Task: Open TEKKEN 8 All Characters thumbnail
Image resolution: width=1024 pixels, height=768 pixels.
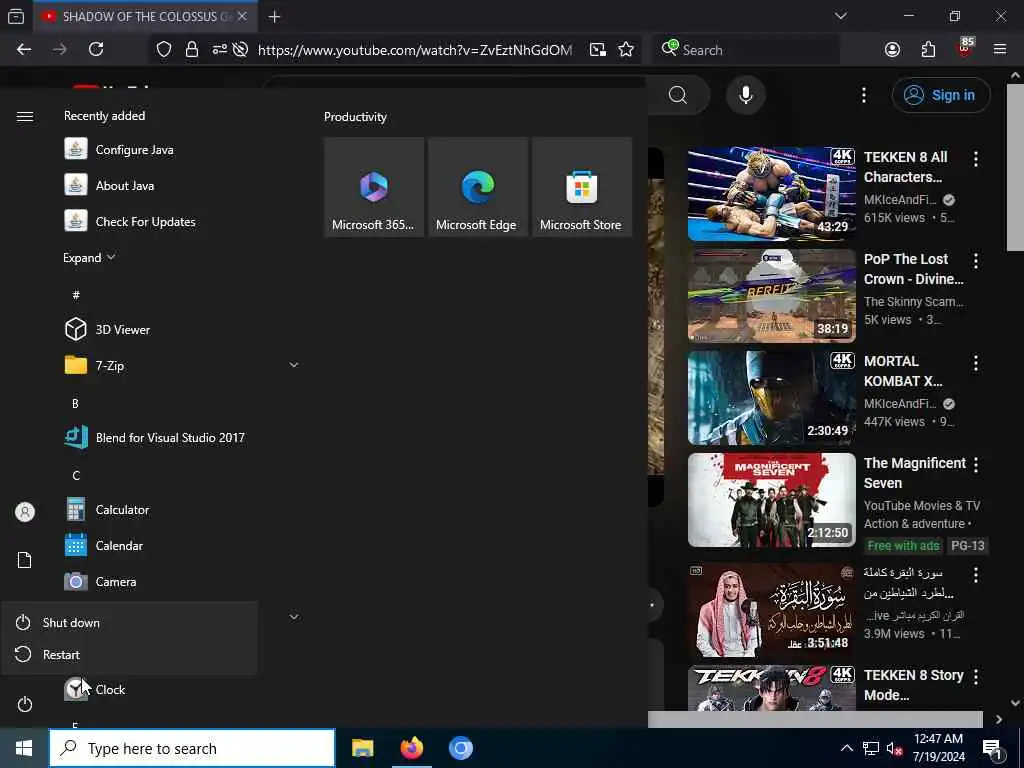Action: (771, 193)
